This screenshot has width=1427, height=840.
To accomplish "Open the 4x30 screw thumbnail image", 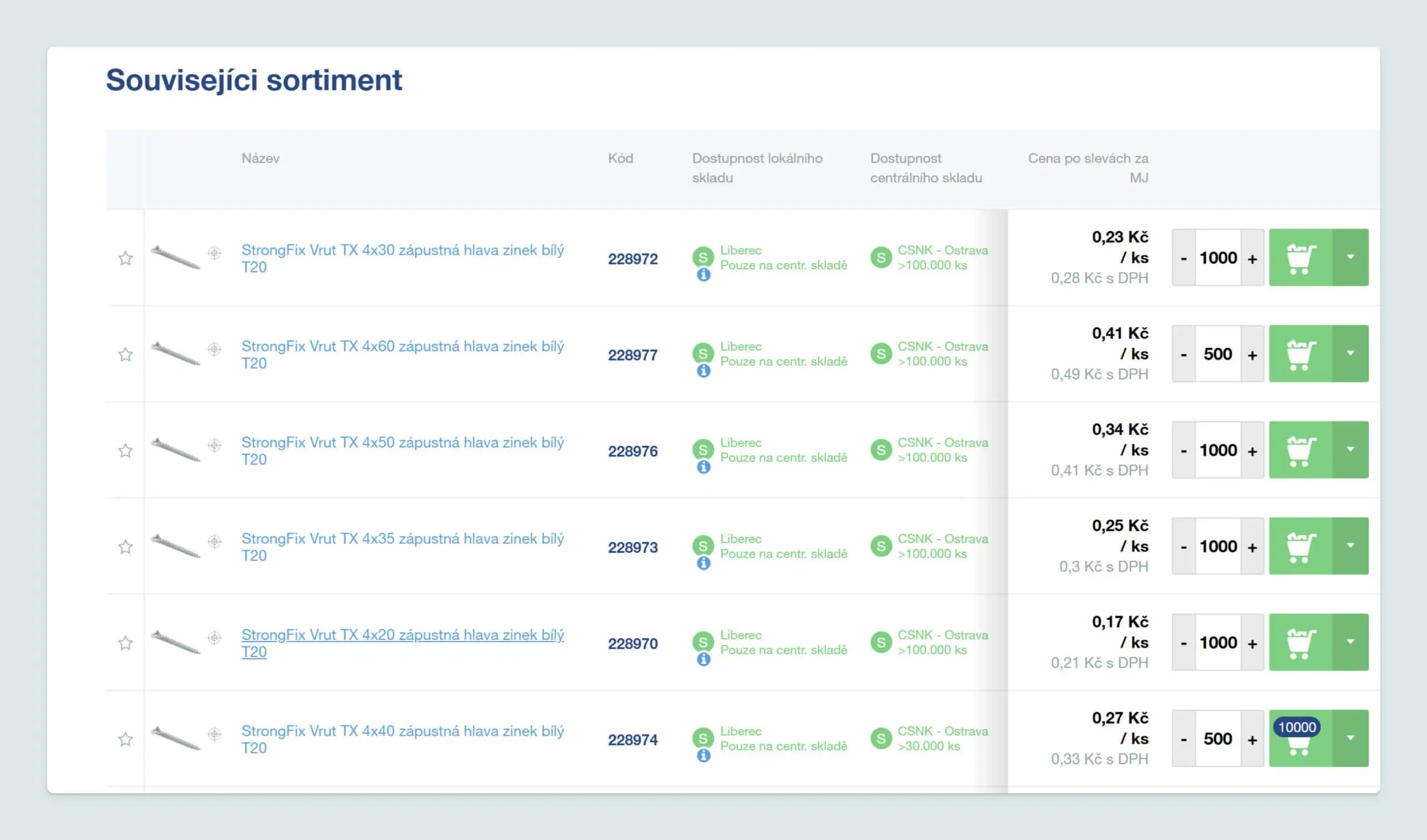I will pos(176,258).
